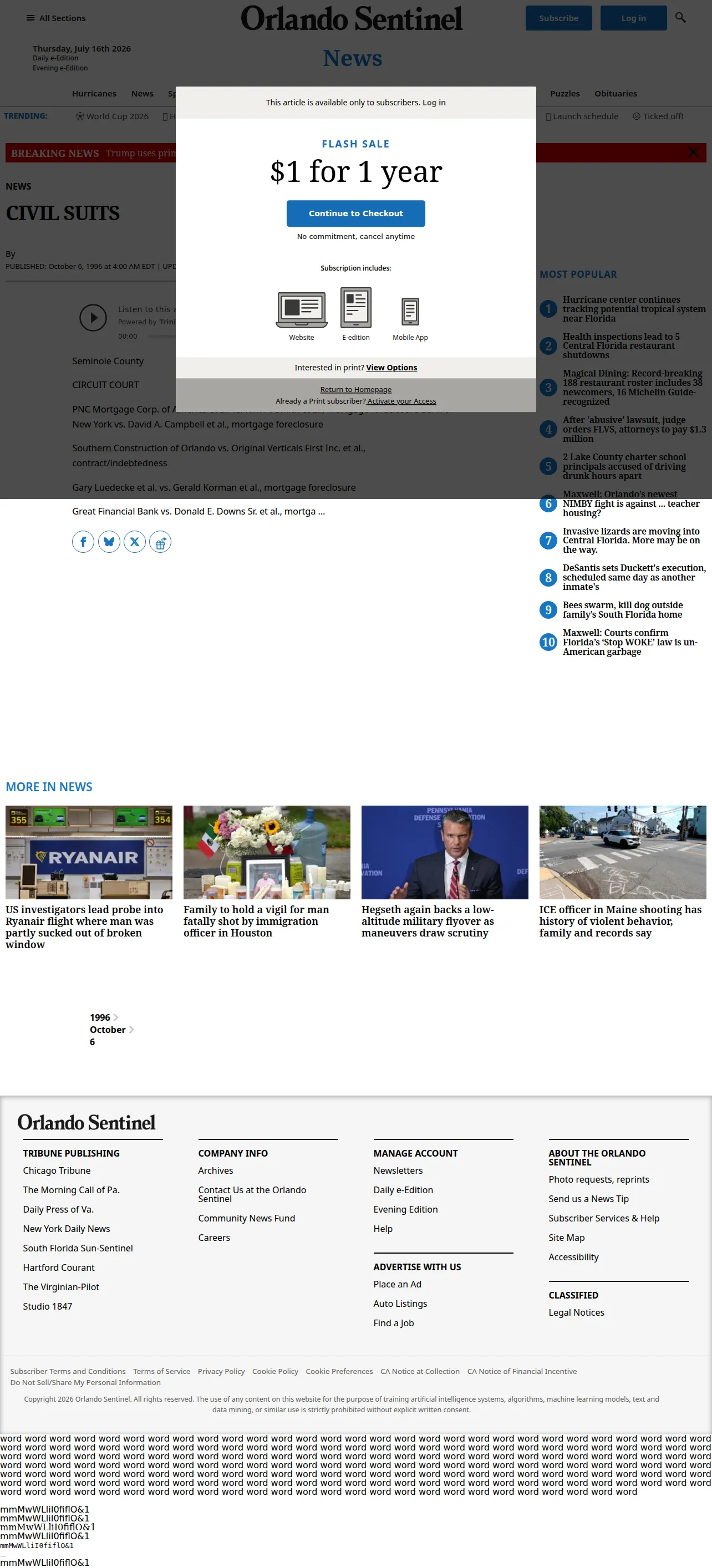
Task: Open 'Health inspections lead to 5' story
Action: point(621,346)
